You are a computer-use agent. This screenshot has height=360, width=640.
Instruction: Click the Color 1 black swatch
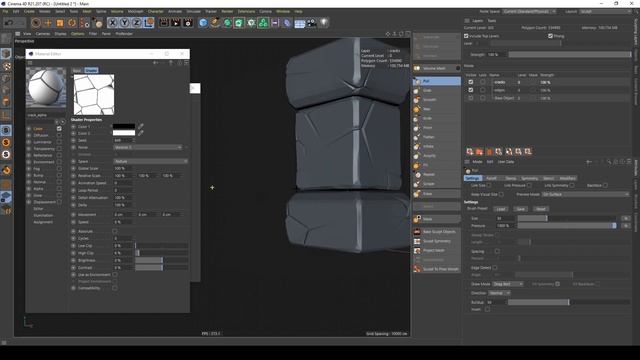tap(124, 127)
